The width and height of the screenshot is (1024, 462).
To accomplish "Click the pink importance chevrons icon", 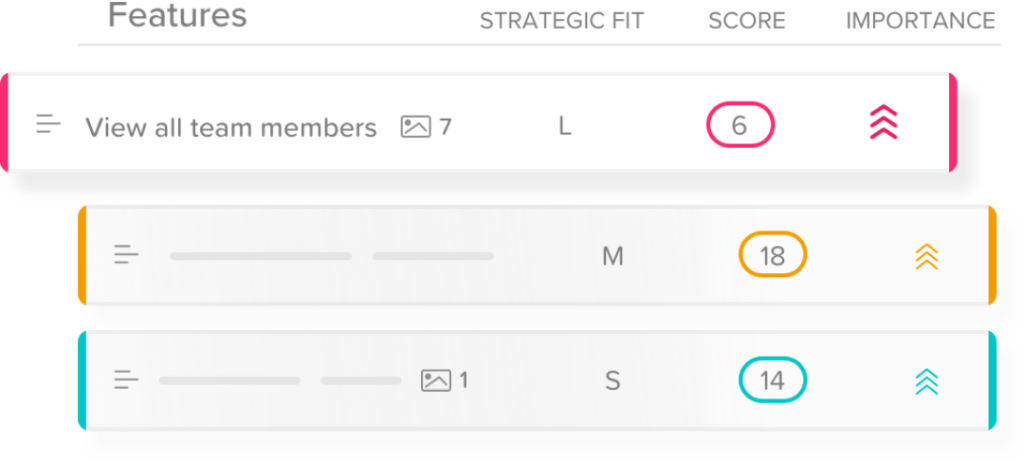I will click(884, 124).
